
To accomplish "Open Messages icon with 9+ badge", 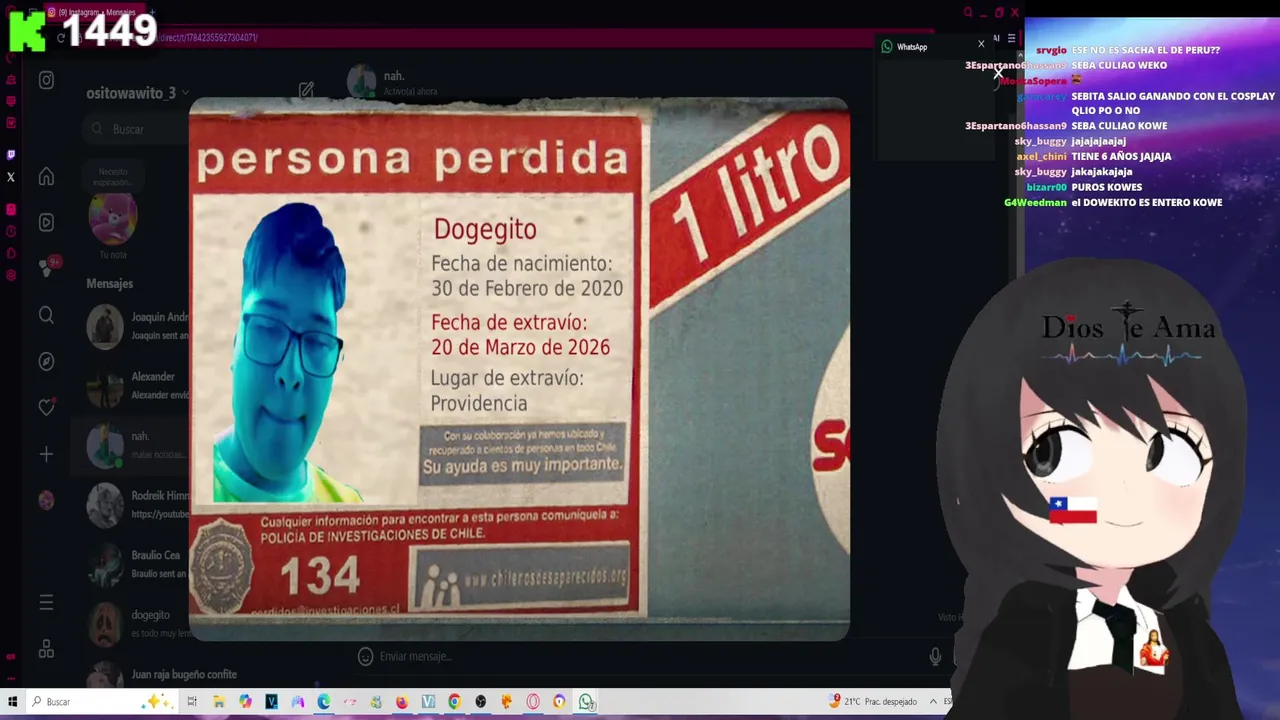I will (x=46, y=268).
